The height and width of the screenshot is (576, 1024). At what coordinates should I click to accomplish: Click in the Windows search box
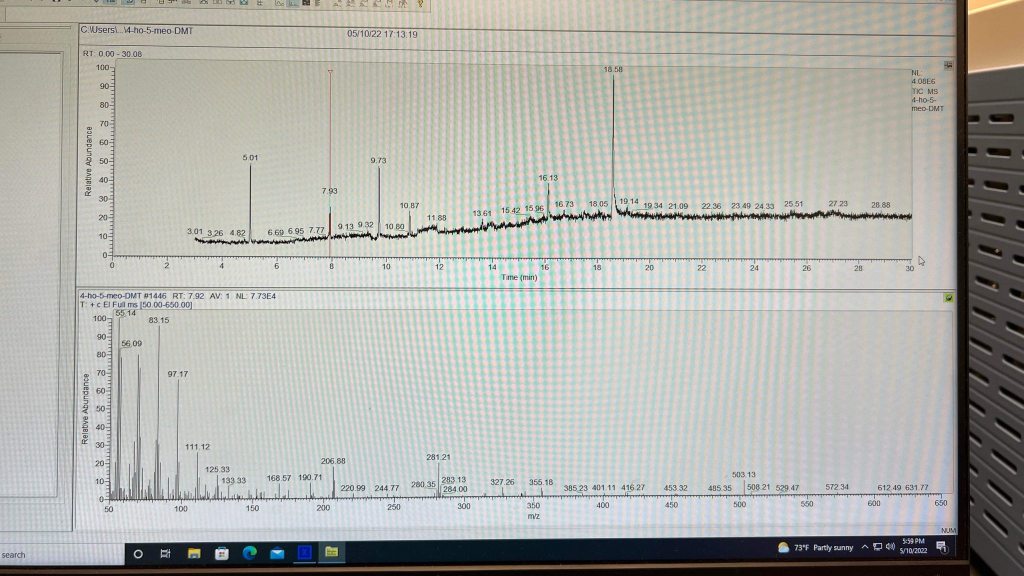pos(50,554)
